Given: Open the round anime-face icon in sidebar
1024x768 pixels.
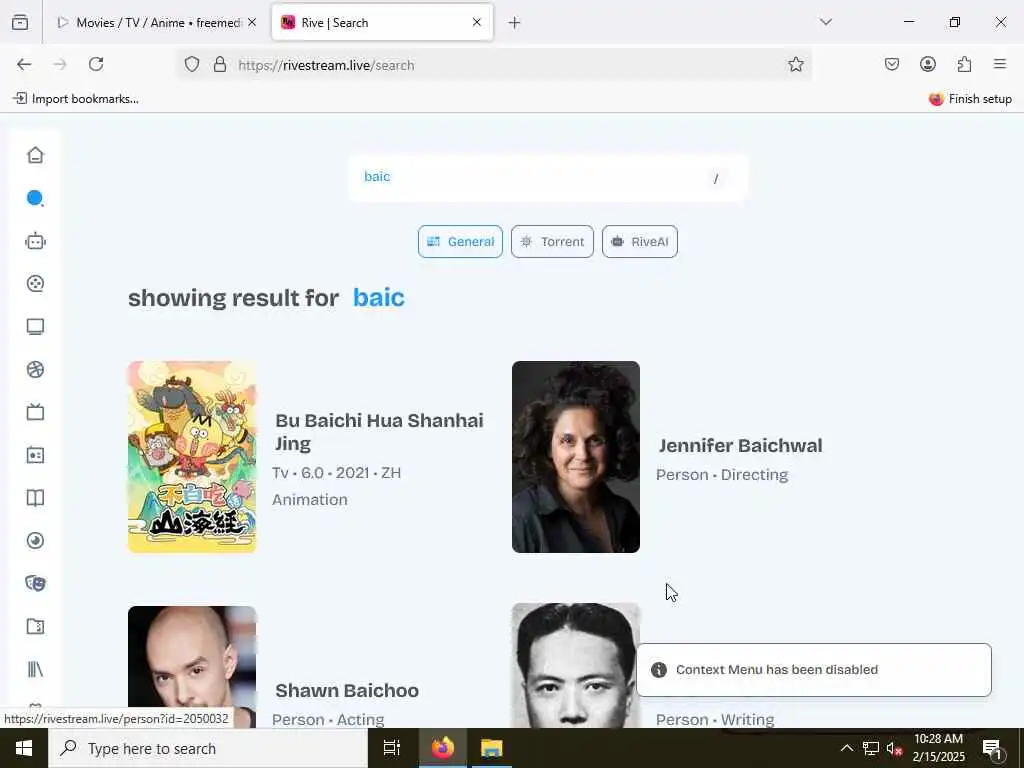Looking at the screenshot, I should (x=35, y=541).
